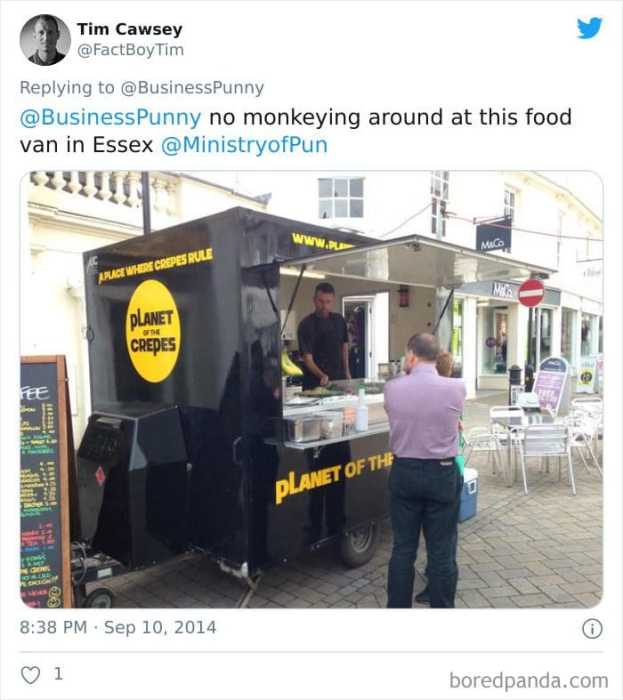This screenshot has width=623, height=700.
Task: Open the tweet info circle icon
Action: point(592,629)
